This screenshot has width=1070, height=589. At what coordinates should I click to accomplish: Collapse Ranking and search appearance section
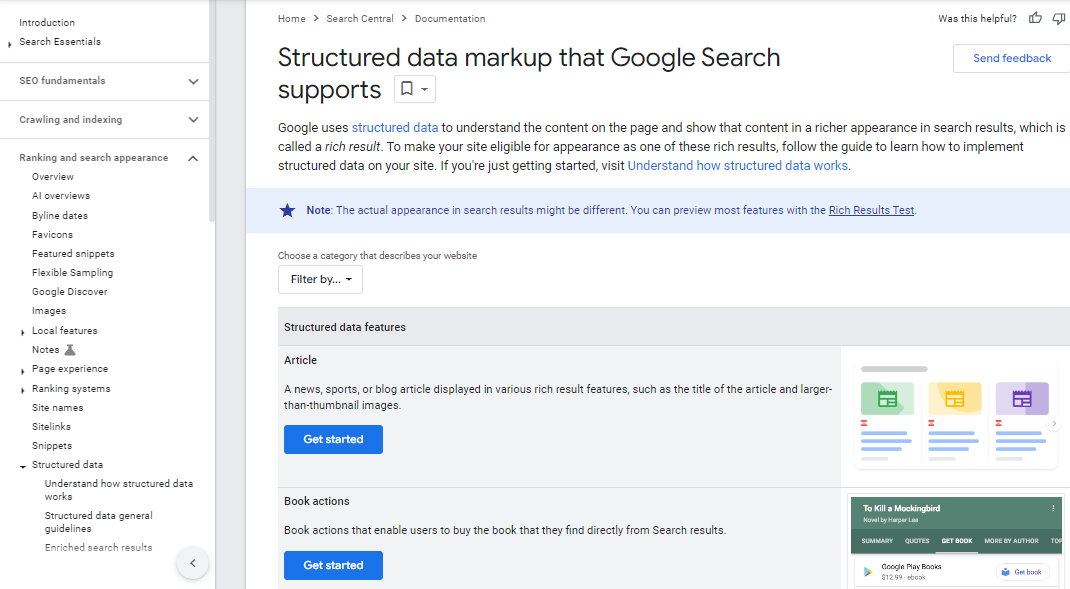(x=193, y=158)
